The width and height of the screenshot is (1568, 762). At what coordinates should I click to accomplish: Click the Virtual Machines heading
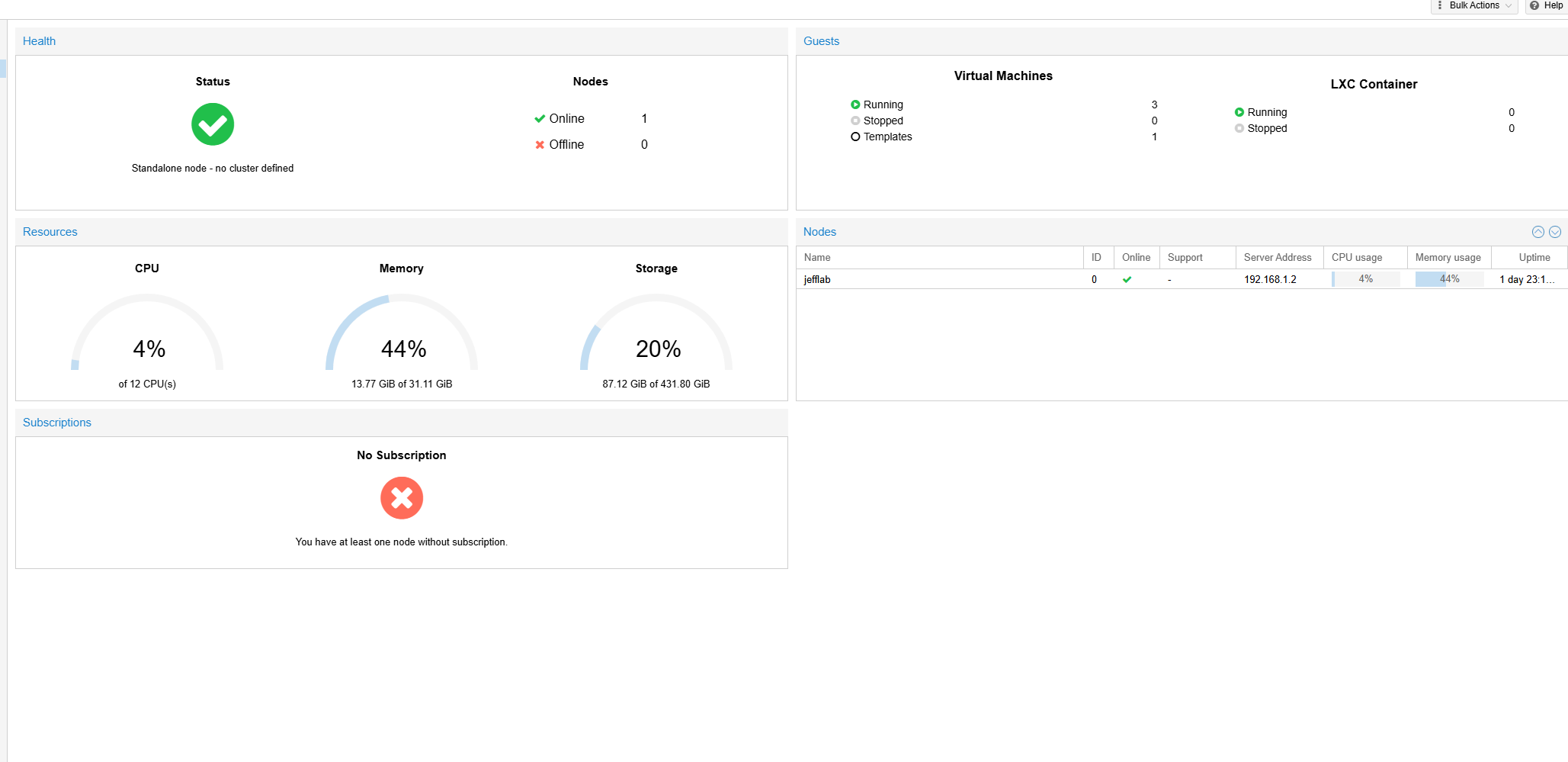tap(1003, 76)
